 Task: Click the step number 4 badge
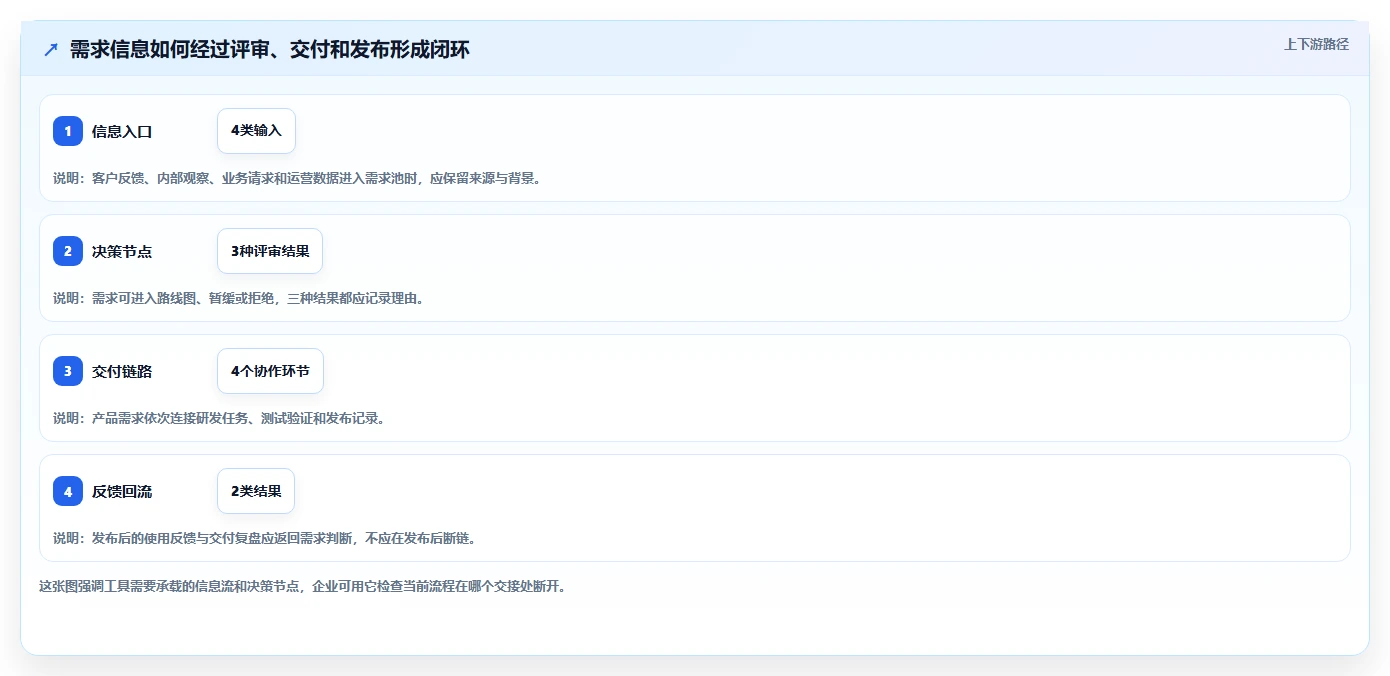coord(68,491)
